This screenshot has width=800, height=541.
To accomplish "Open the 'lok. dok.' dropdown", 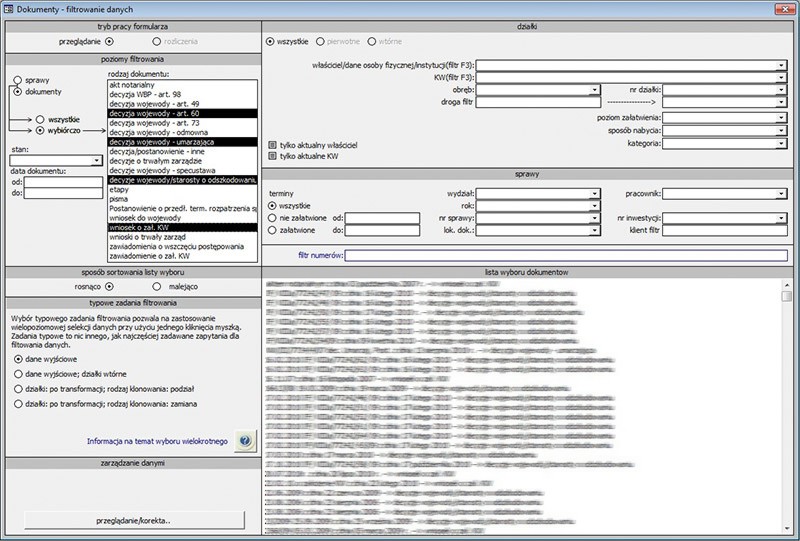I will pos(595,231).
